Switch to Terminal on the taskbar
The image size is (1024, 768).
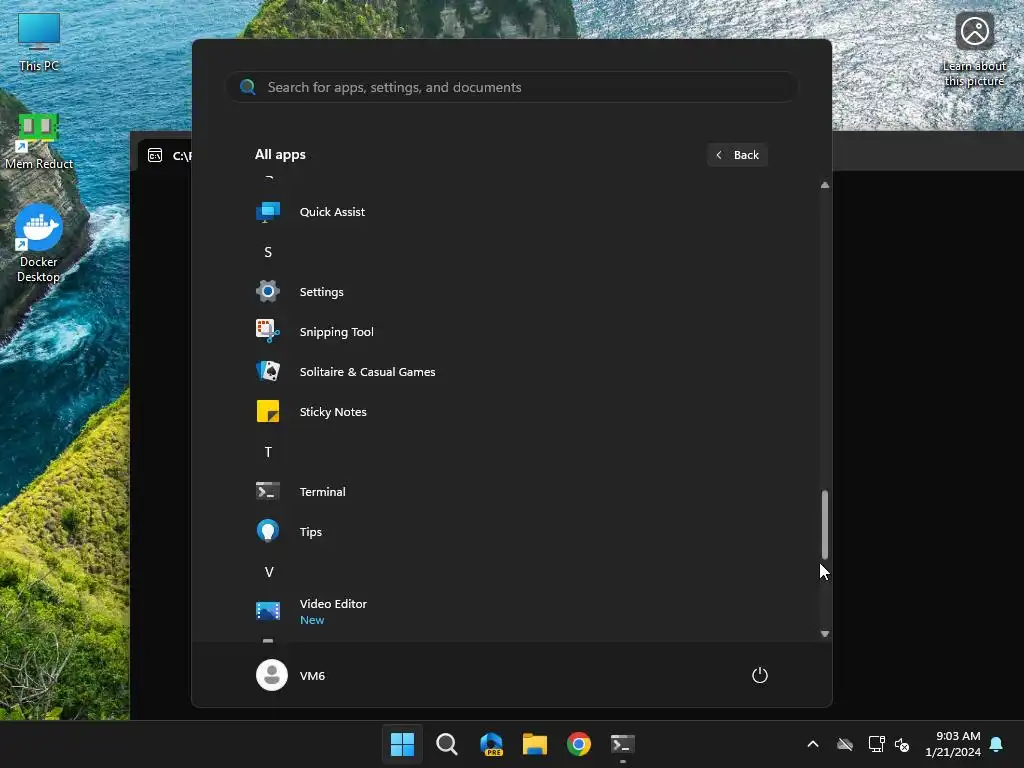[x=622, y=744]
